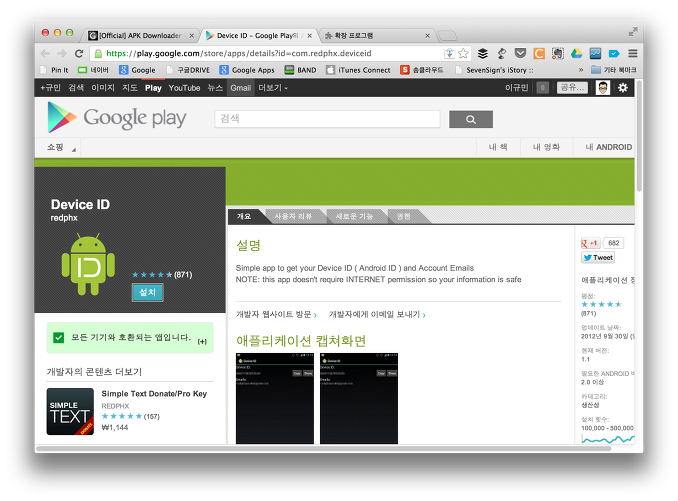This screenshot has width=678, height=501.
Task: Show hidden bookmarks with the » chevron
Action: (x=580, y=70)
